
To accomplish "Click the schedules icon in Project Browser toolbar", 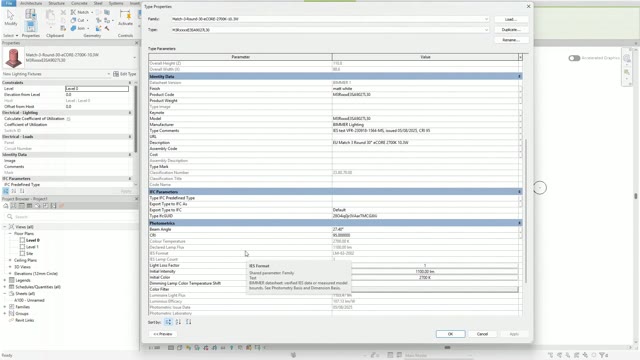I will [29, 206].
